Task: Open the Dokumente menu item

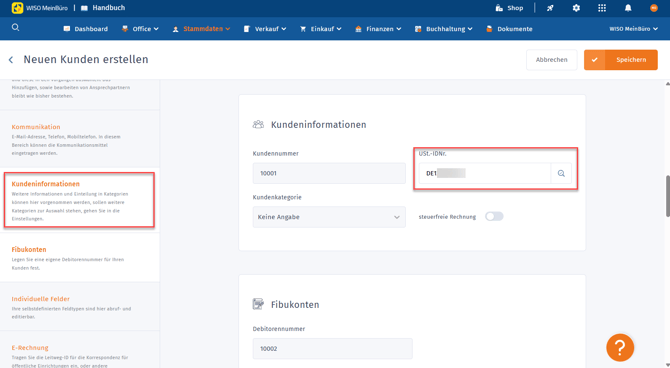Action: pyautogui.click(x=509, y=29)
